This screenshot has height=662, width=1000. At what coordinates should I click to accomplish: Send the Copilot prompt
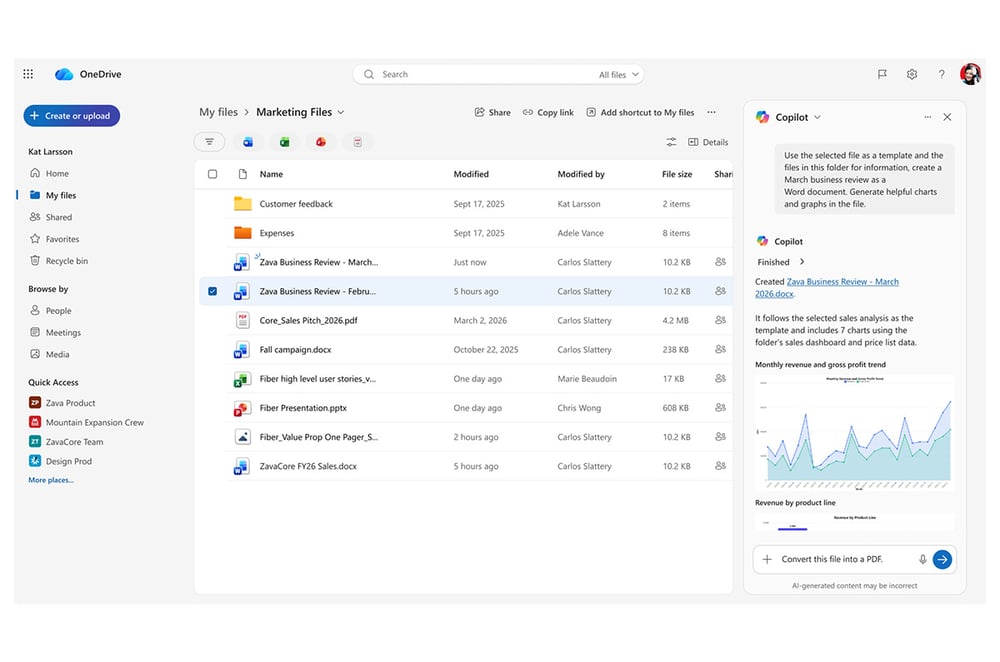click(942, 559)
